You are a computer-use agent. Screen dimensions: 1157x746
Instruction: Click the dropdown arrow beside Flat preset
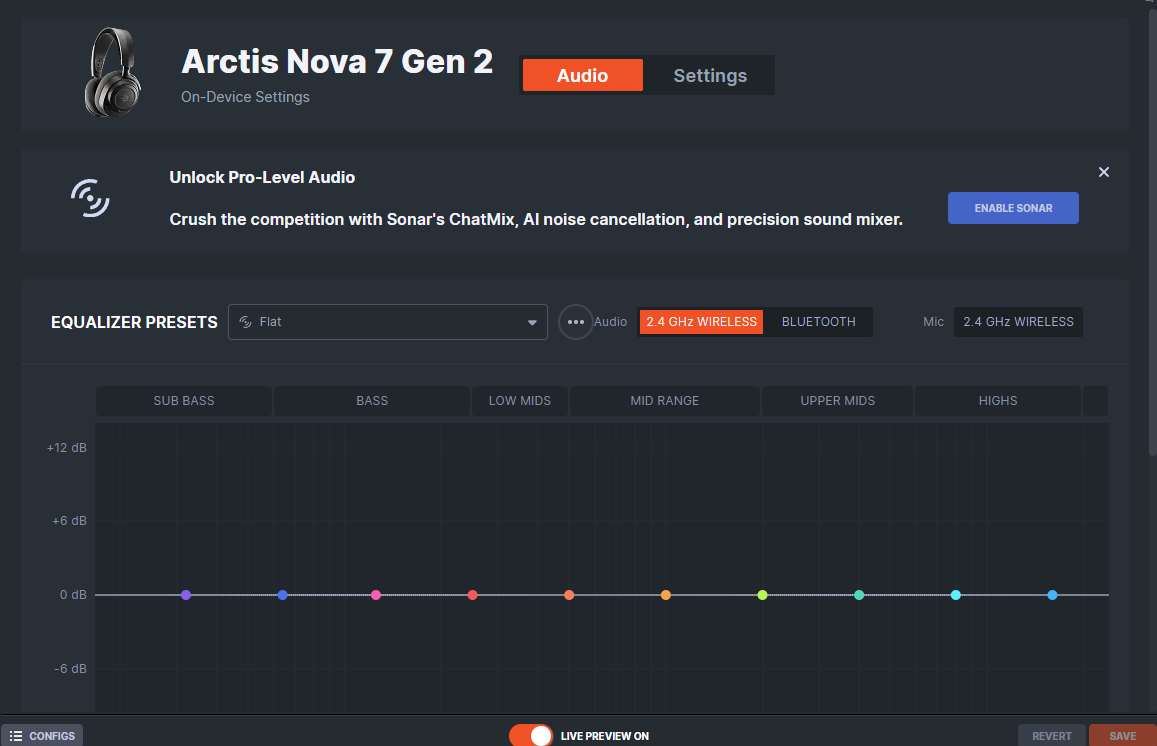[x=532, y=322]
